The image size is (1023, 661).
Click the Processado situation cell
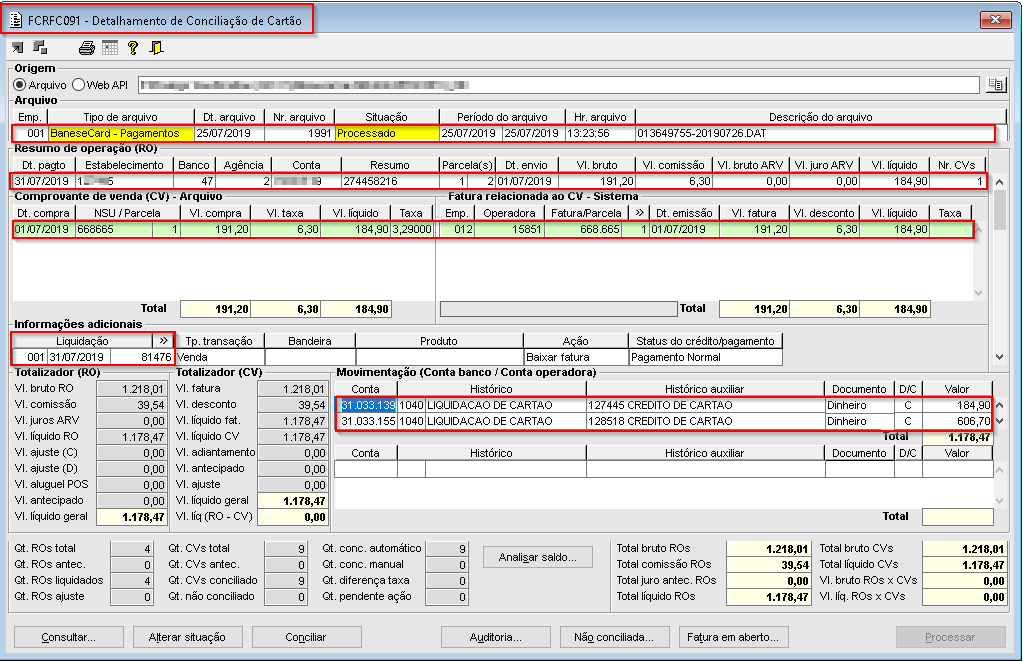[387, 133]
